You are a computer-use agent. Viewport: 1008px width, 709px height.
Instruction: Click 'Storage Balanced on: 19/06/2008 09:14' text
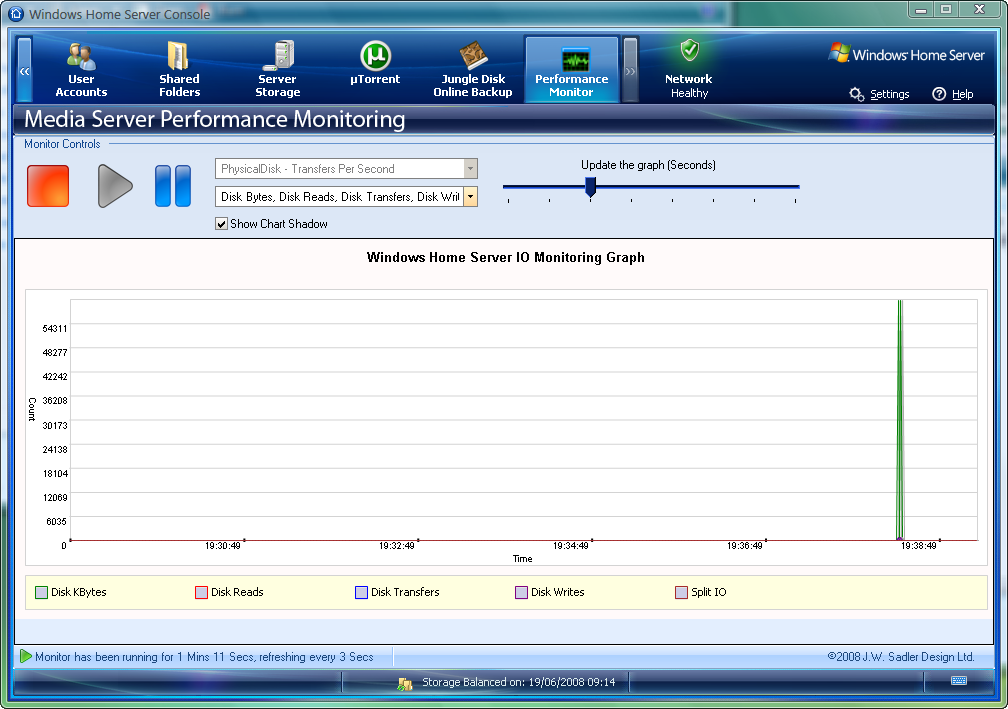pos(519,682)
